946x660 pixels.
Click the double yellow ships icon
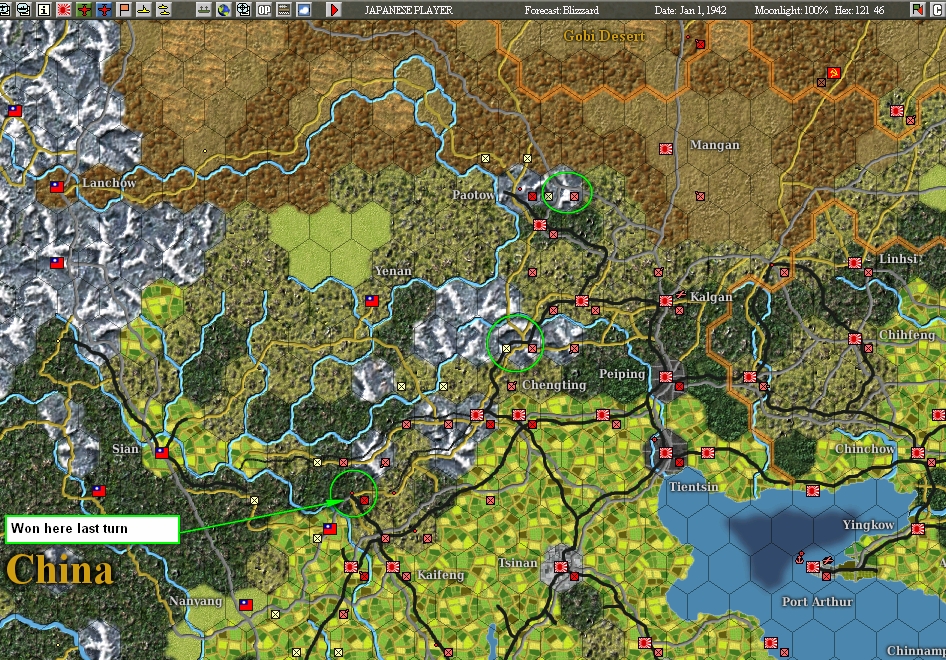[163, 10]
